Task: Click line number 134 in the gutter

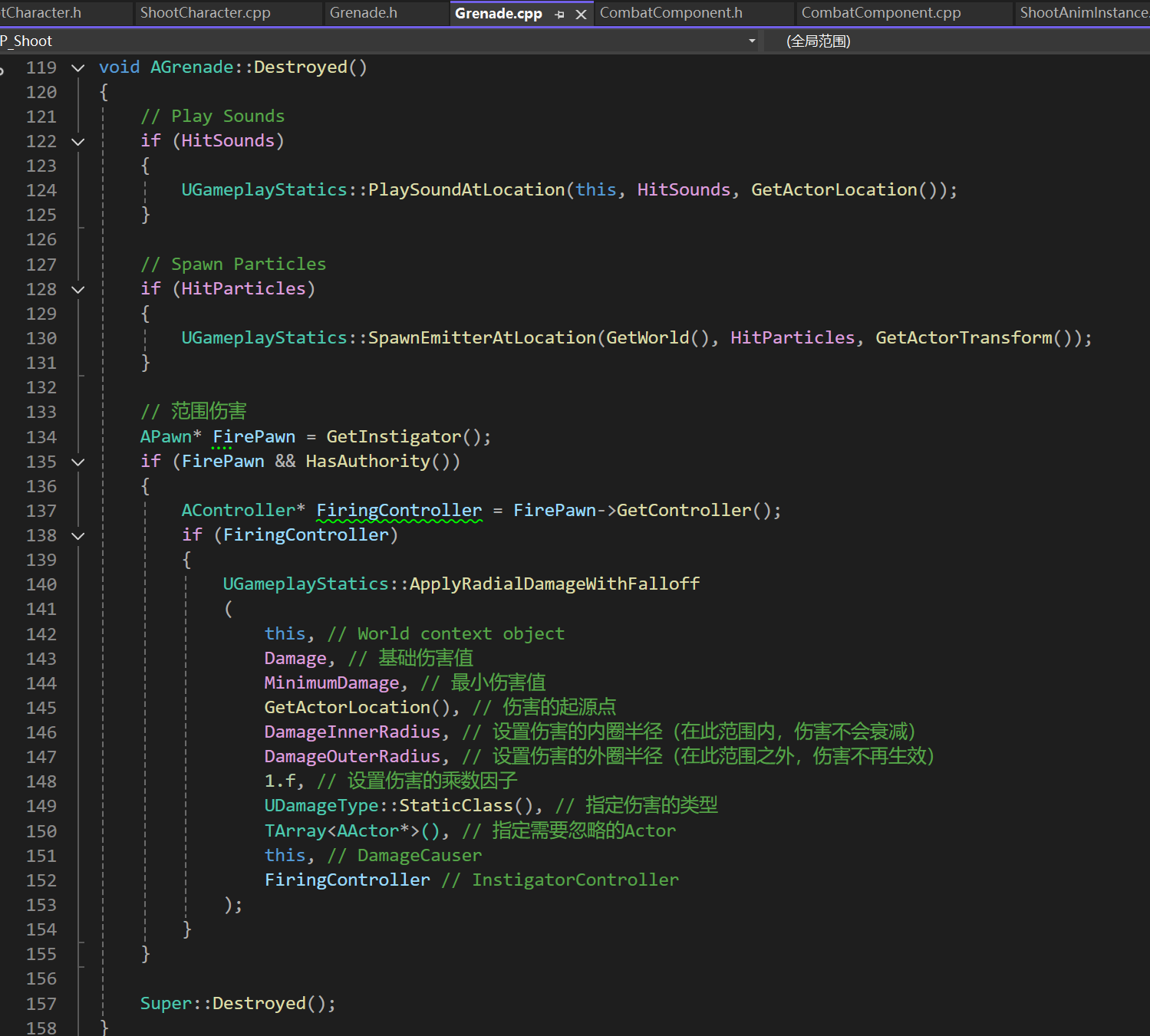Action: (x=41, y=437)
